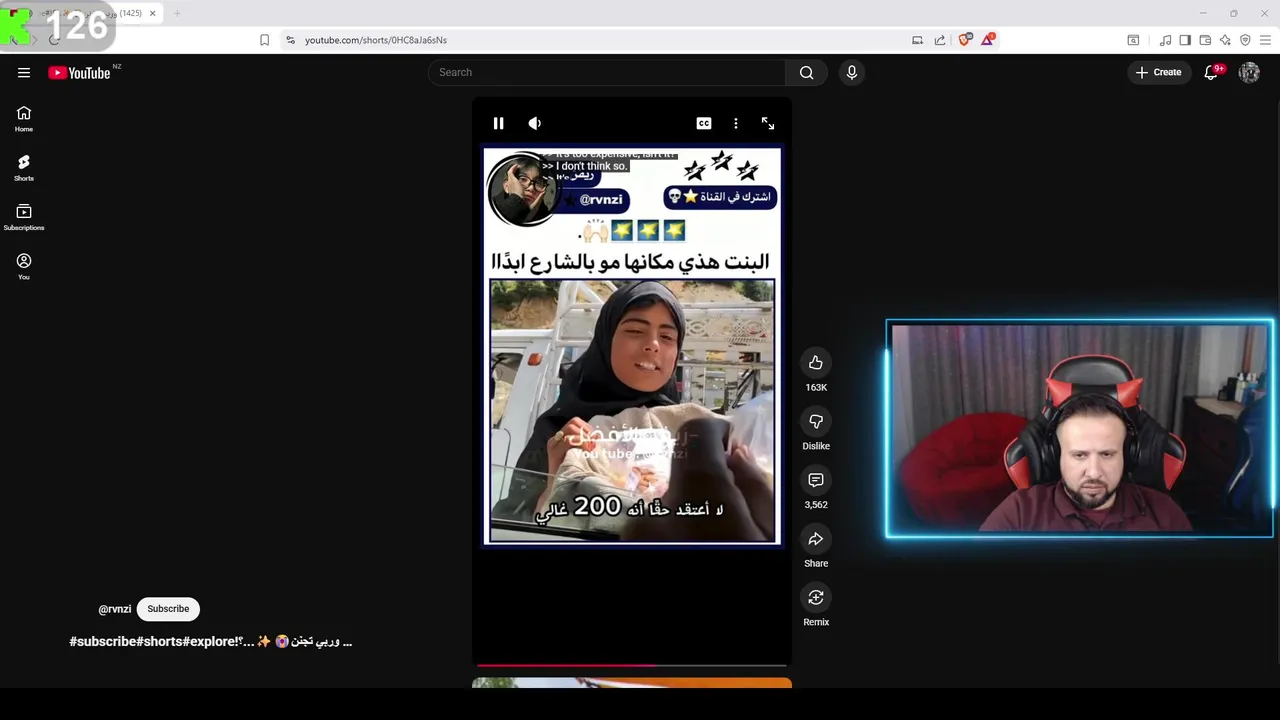Share this Short
This screenshot has height=720, width=1280.
click(816, 539)
